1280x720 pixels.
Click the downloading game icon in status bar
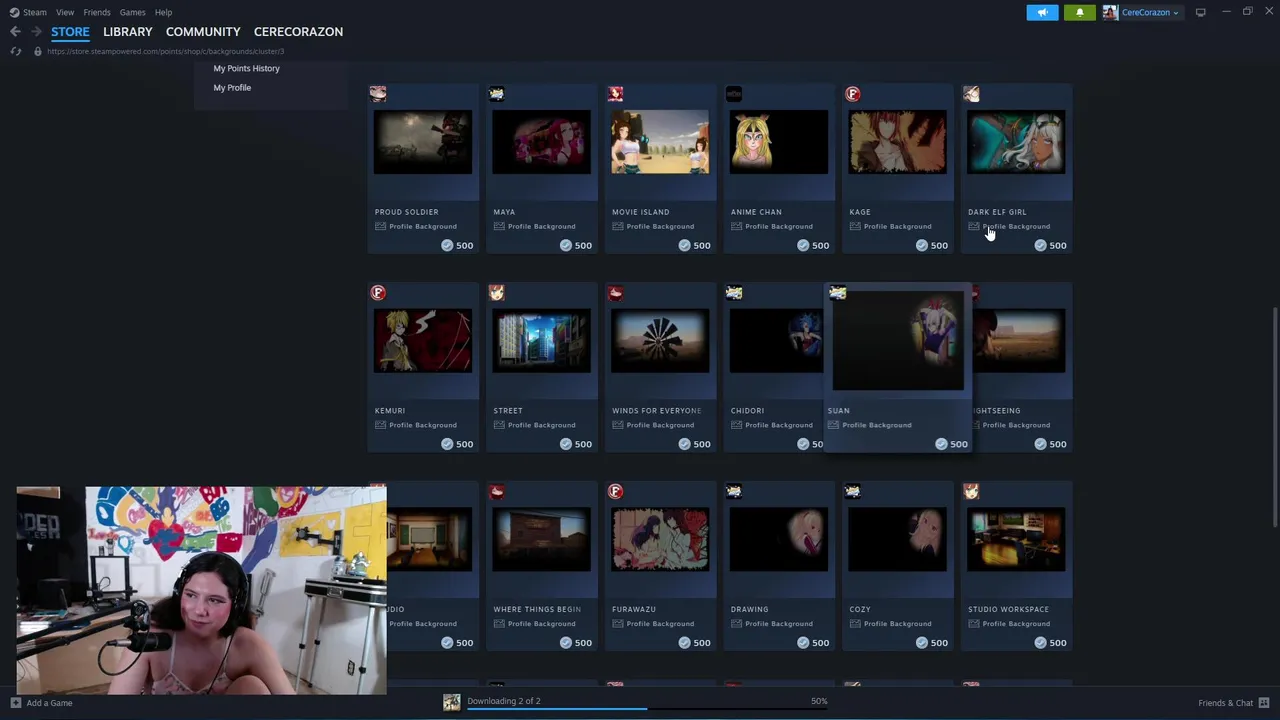tap(452, 702)
